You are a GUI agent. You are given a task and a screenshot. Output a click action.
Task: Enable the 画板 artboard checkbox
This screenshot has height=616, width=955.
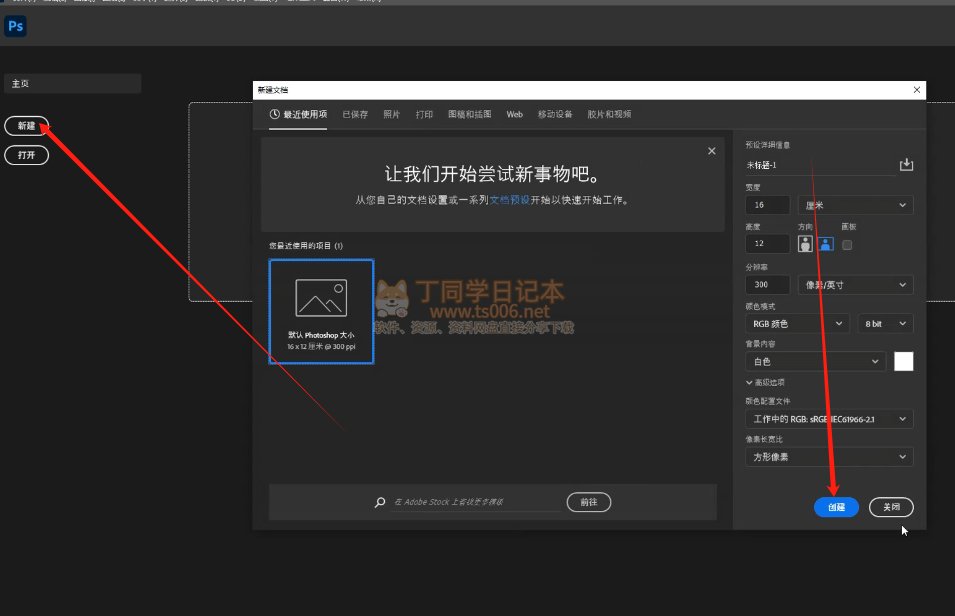(x=847, y=244)
